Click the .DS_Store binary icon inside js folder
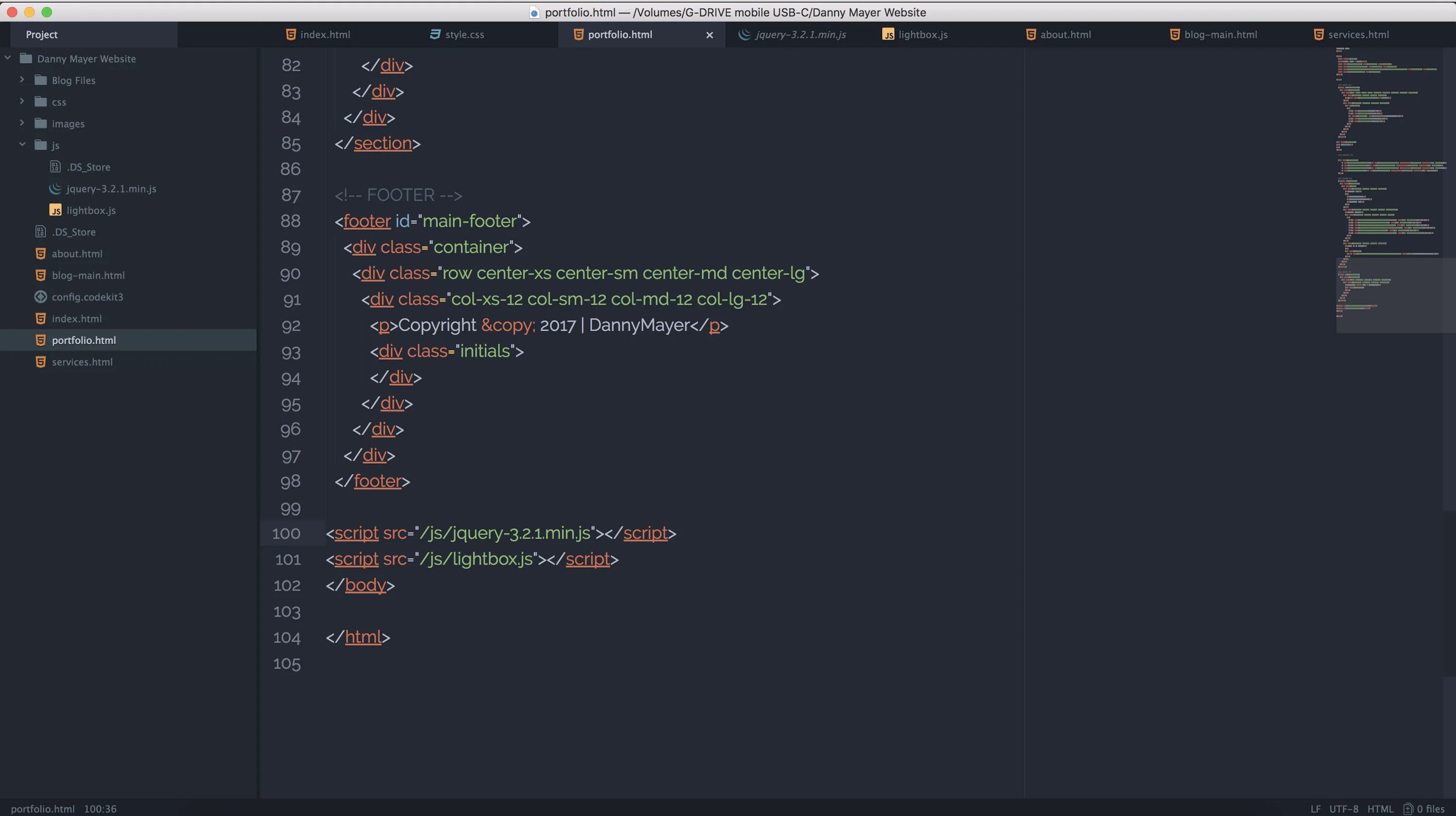Viewport: 1456px width, 816px height. 55,167
